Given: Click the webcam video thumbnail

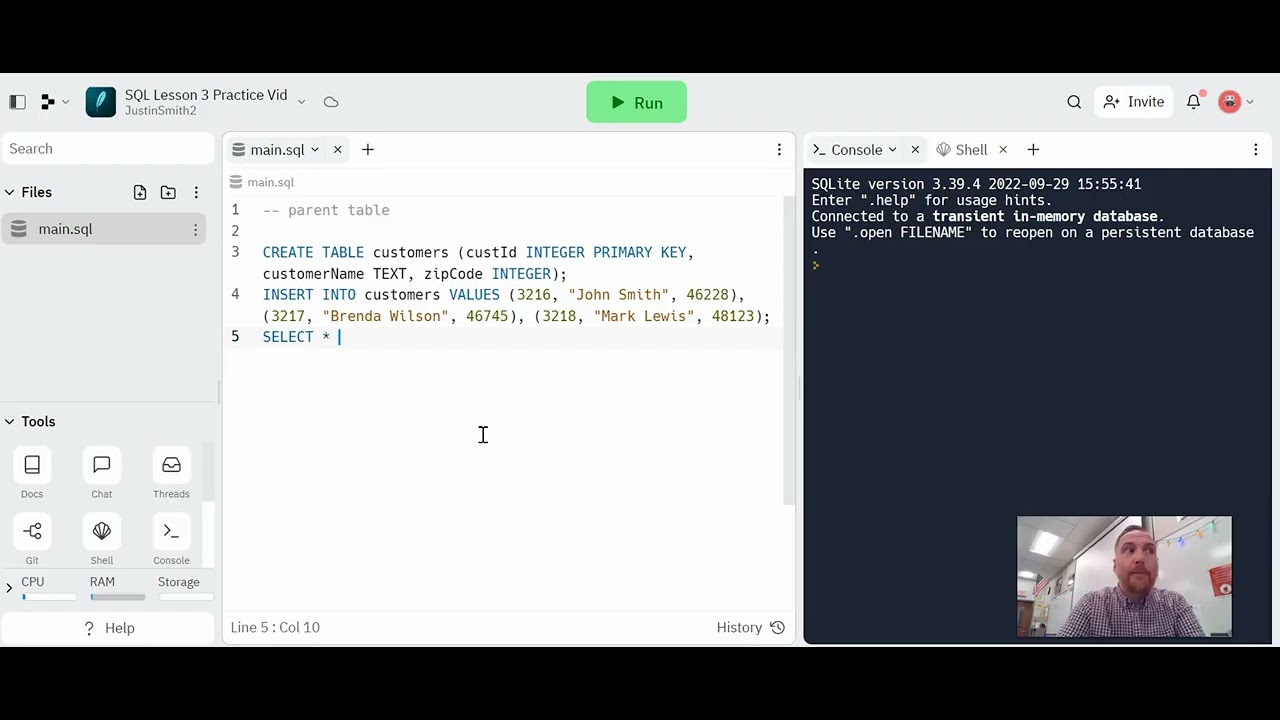Looking at the screenshot, I should [x=1124, y=576].
